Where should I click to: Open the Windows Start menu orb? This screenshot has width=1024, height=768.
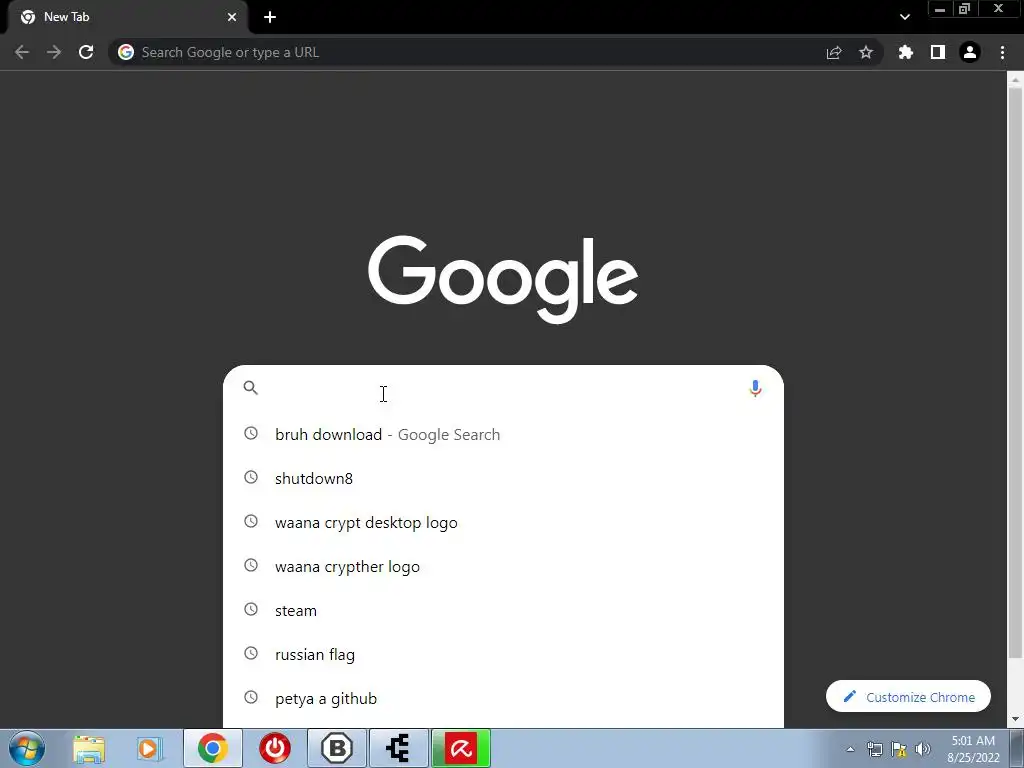click(x=27, y=748)
